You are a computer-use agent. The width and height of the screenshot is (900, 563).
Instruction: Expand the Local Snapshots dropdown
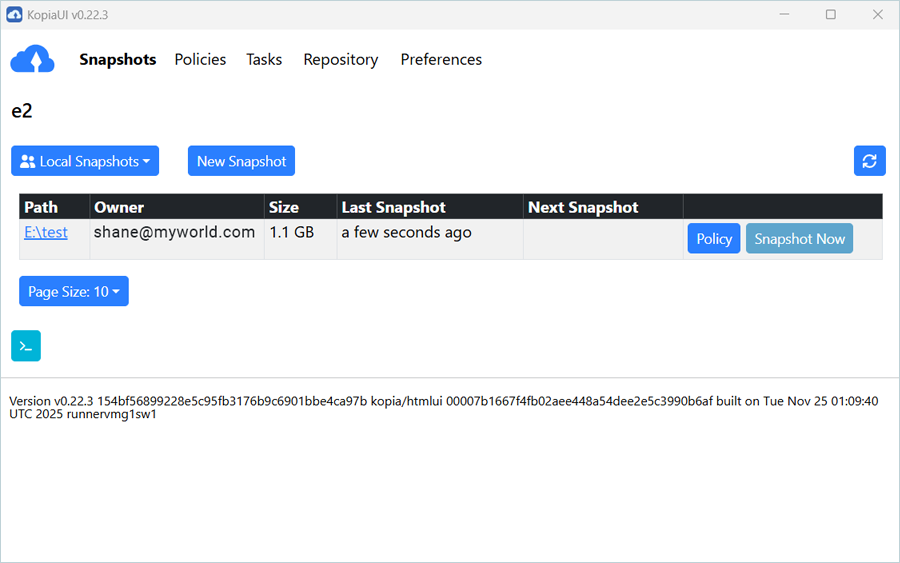point(85,161)
